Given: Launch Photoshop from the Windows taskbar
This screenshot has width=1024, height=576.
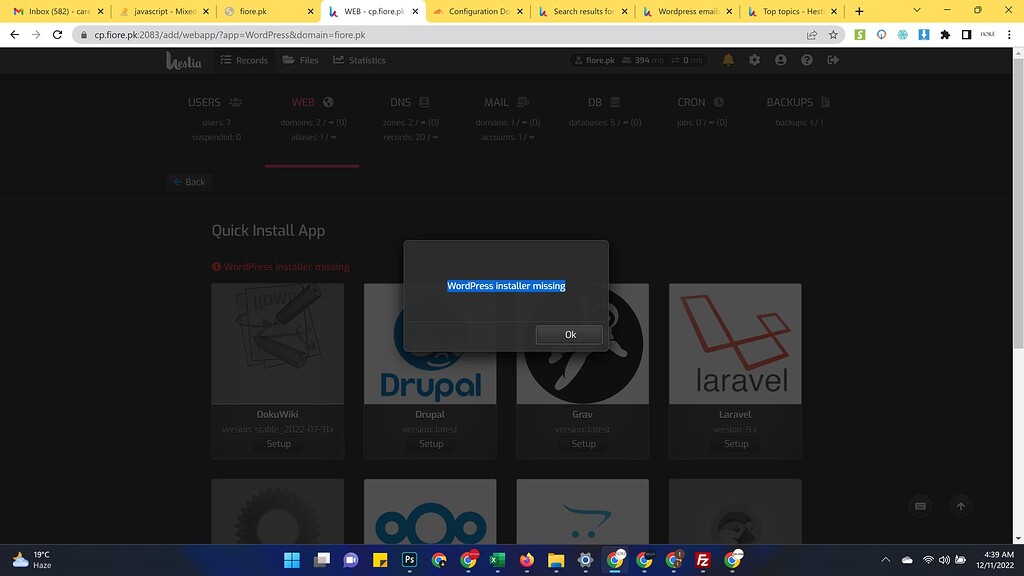Looking at the screenshot, I should [x=409, y=561].
